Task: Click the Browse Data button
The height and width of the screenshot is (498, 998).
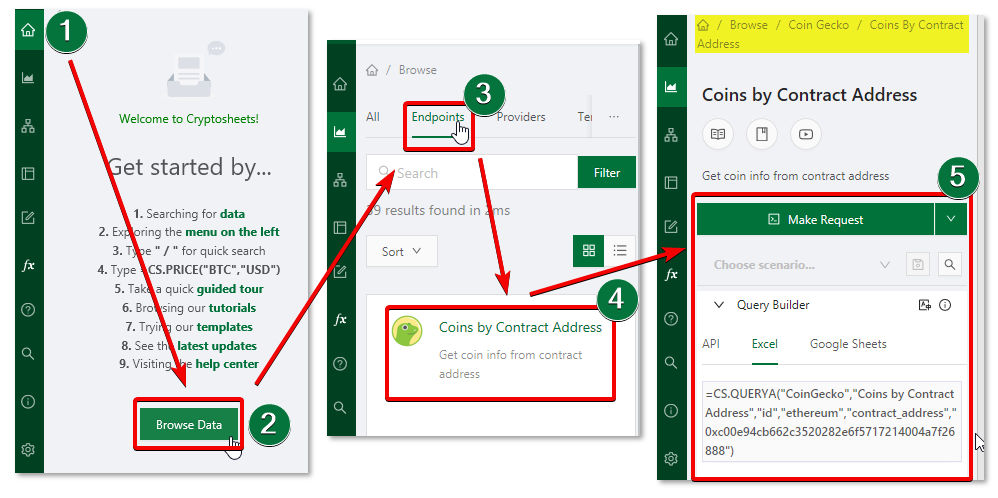Action: 189,425
